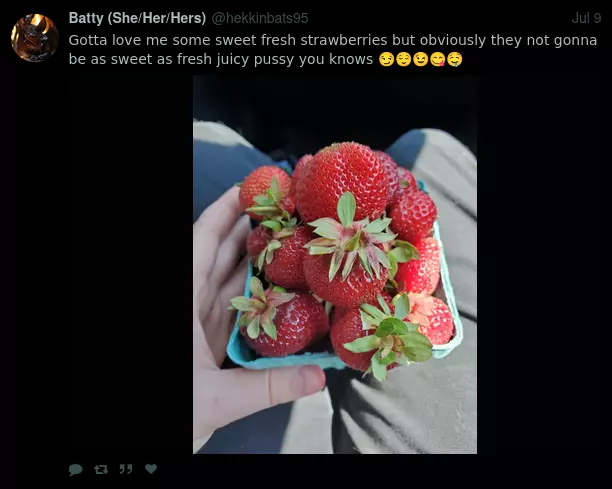The height and width of the screenshot is (489, 612).
Task: Click the smirking face emoji
Action: pyautogui.click(x=386, y=59)
